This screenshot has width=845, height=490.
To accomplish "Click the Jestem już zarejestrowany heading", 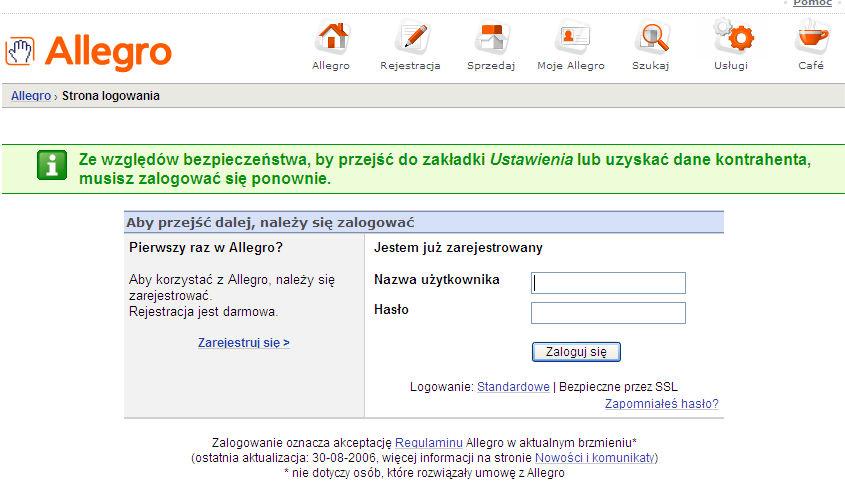I will (x=458, y=248).
